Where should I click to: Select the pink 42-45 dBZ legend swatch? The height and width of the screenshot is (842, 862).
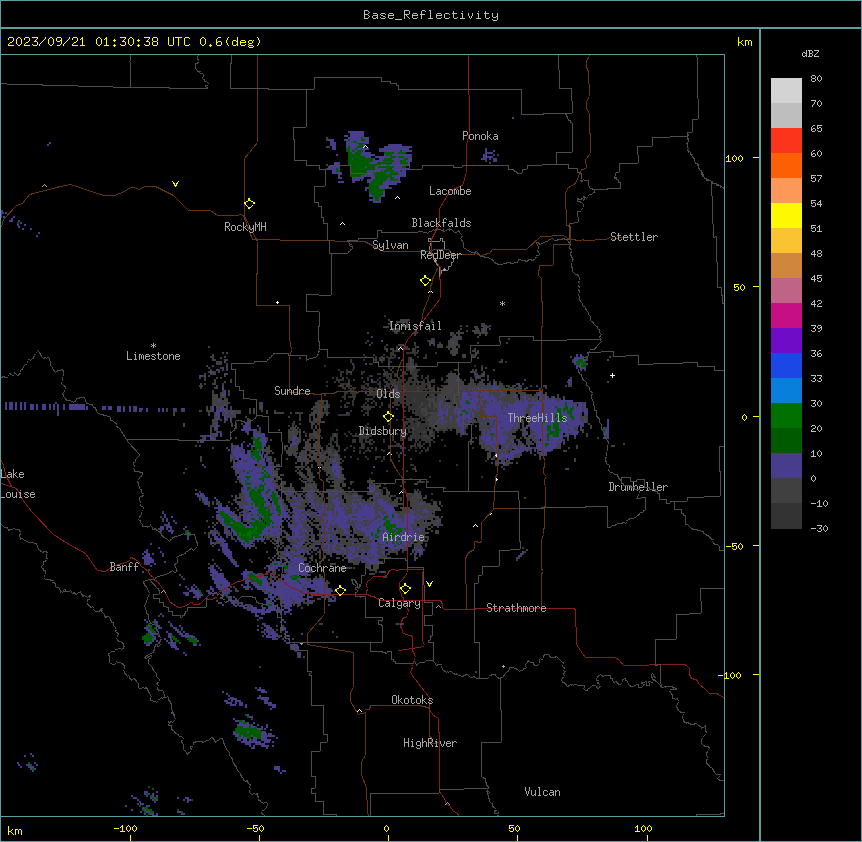point(786,291)
